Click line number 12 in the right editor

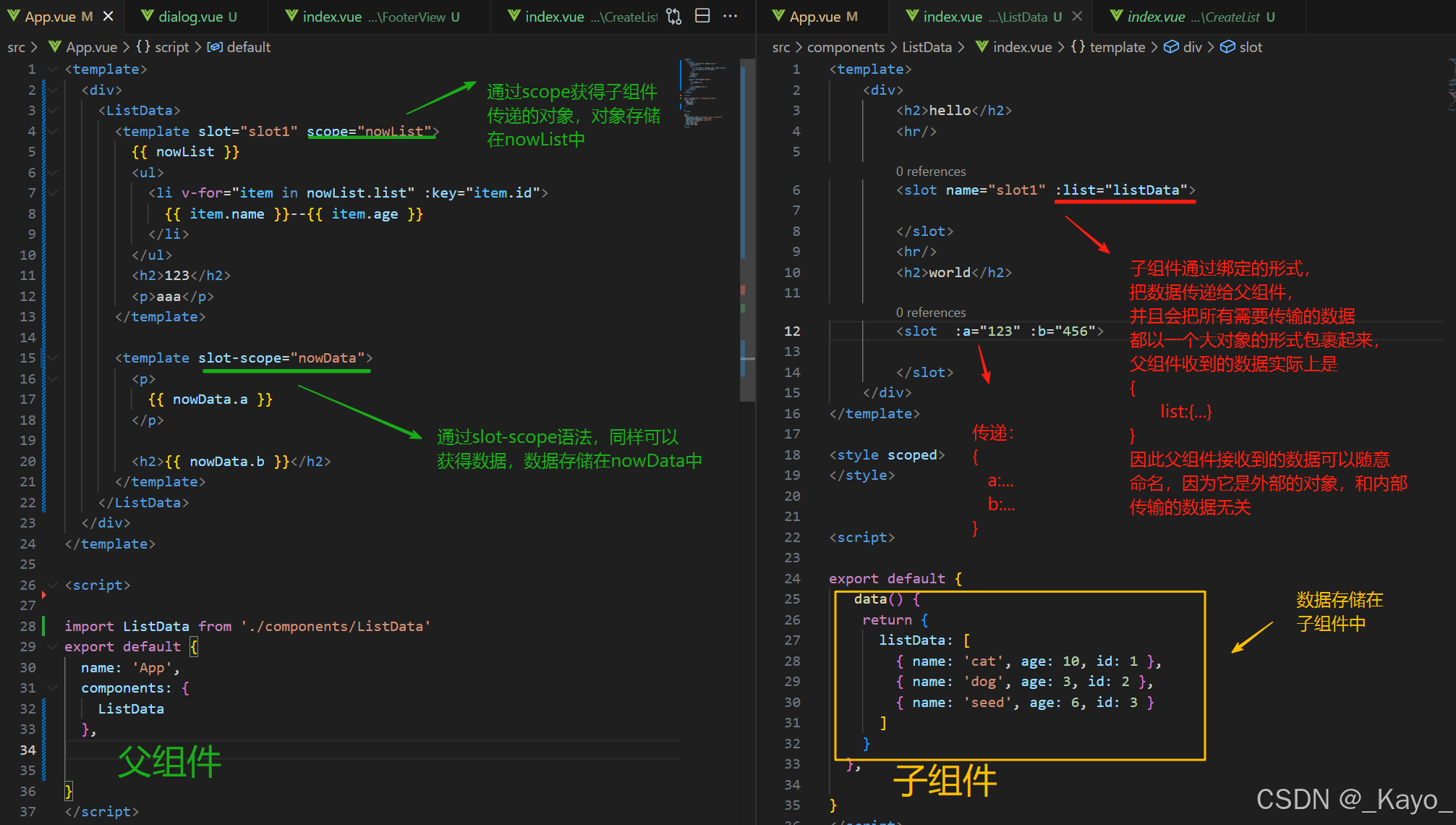pos(792,331)
